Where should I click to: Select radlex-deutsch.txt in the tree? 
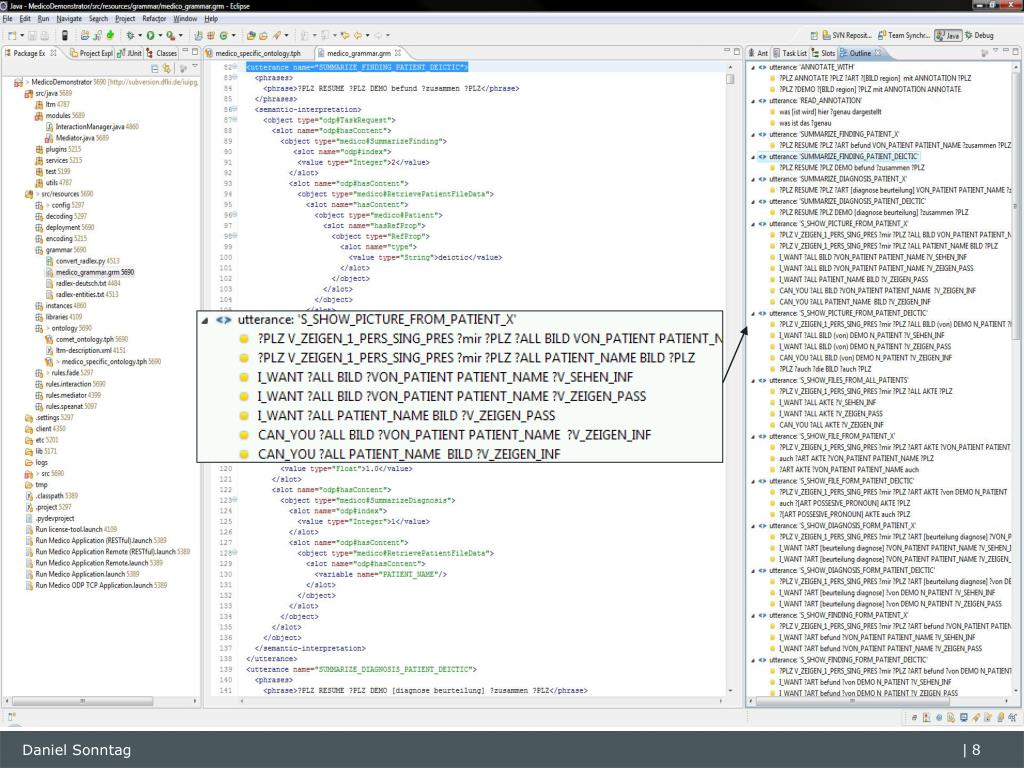(82, 283)
